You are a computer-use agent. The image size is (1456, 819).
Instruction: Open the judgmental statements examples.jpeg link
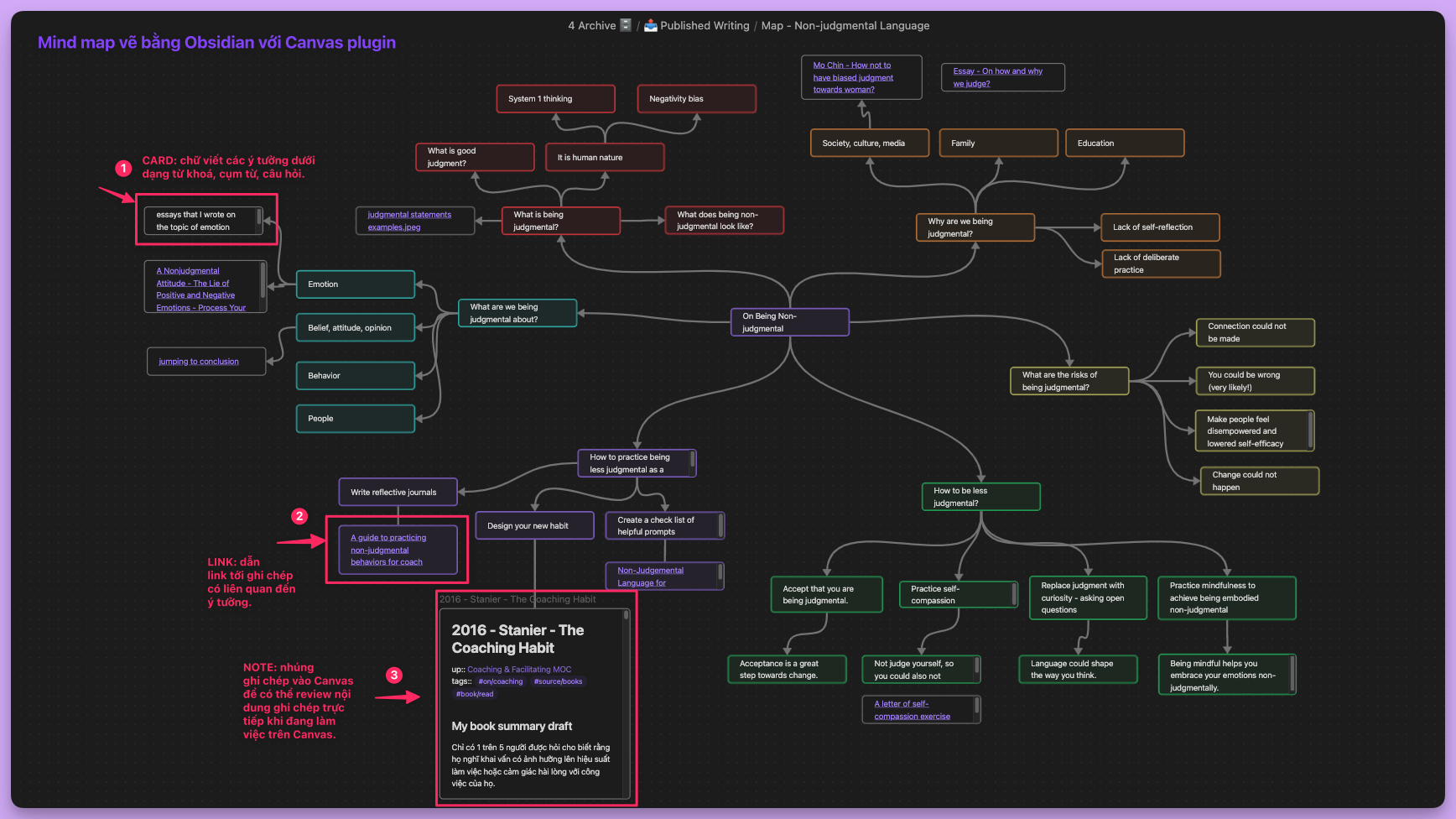coord(408,221)
